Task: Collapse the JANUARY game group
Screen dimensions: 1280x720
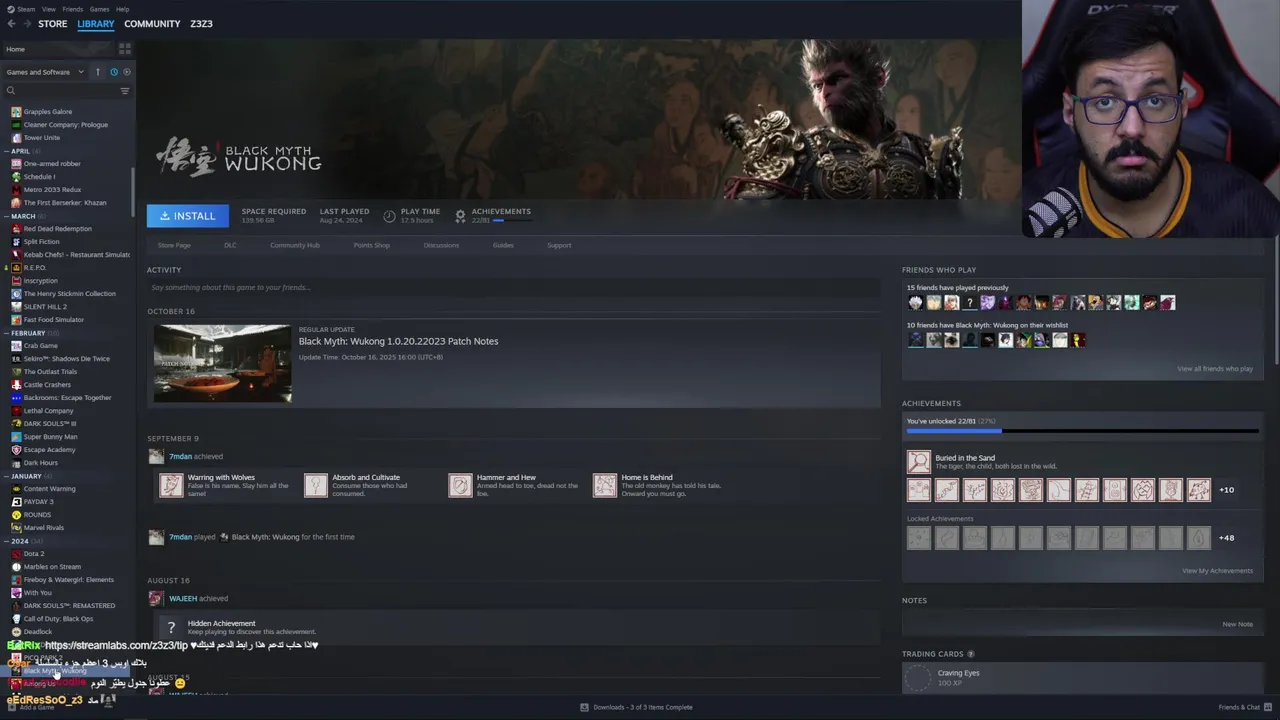Action: point(26,476)
